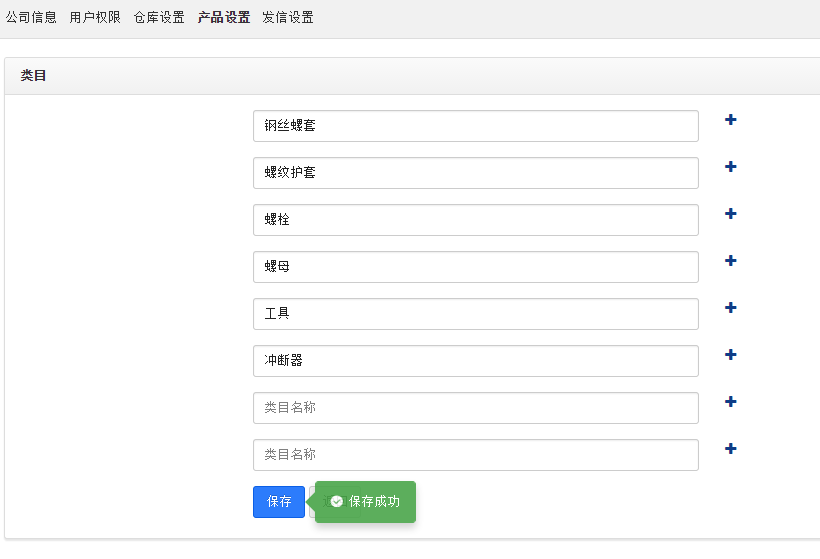Click plus icon beside 工具 field
Screen dimensions: 820x559
pos(731,307)
